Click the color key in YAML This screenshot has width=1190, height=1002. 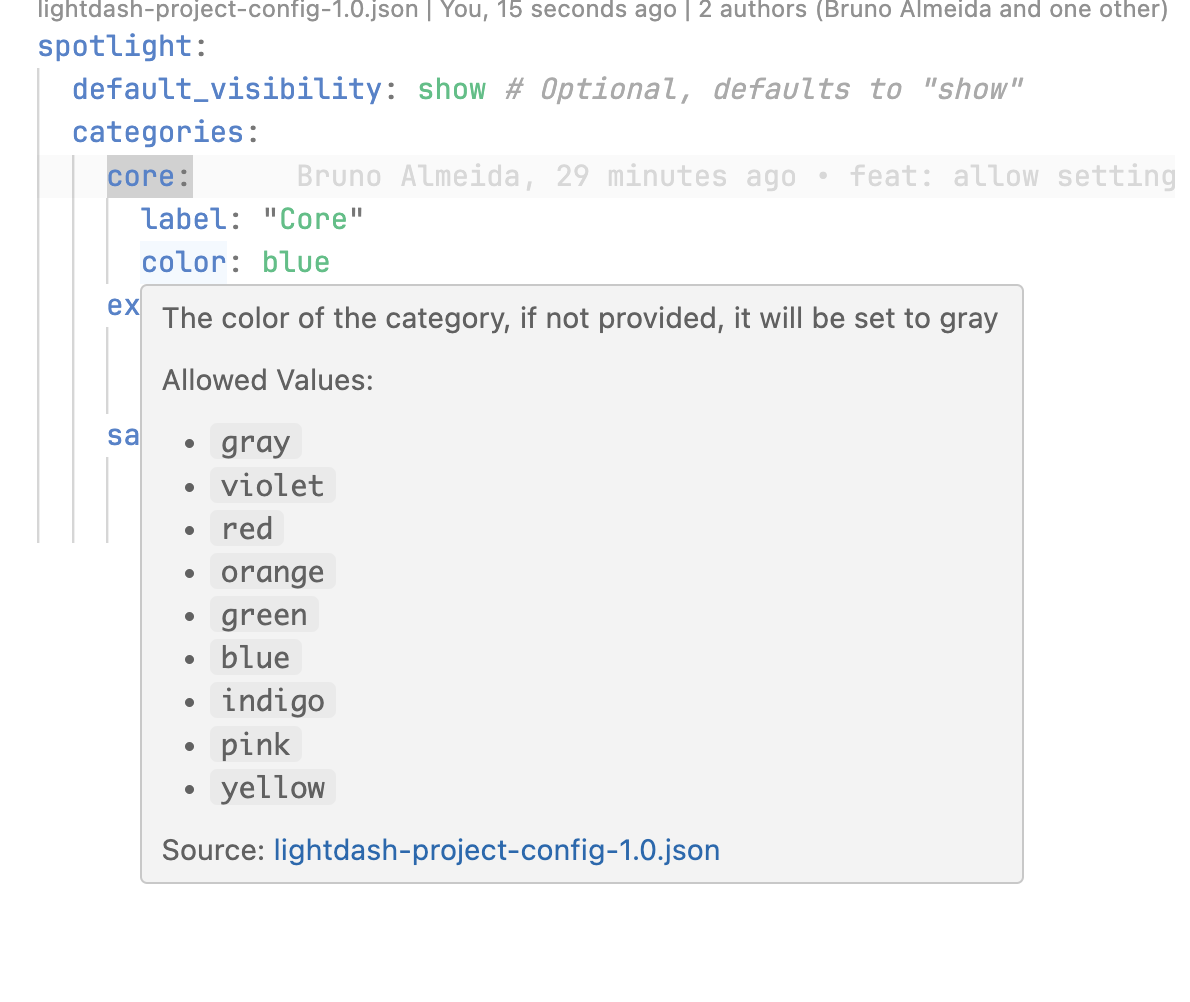184,263
